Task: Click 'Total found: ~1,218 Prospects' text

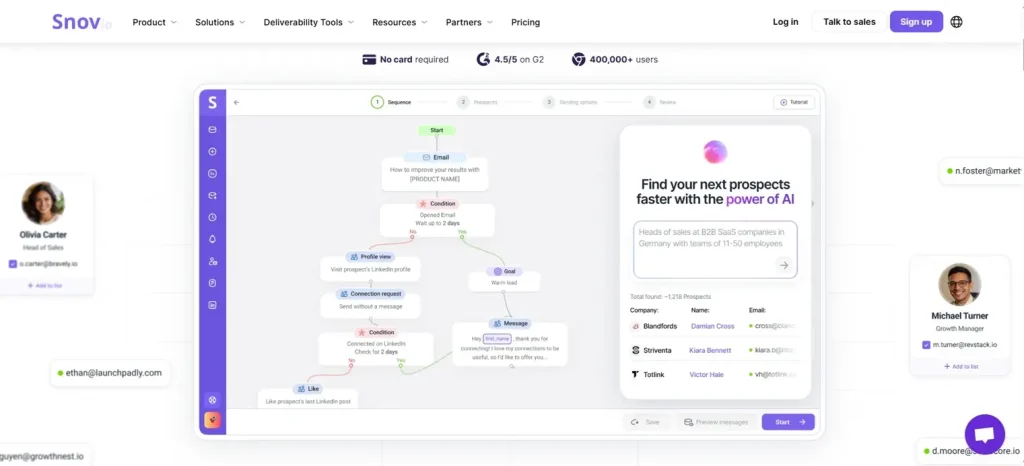Action: 671,296
